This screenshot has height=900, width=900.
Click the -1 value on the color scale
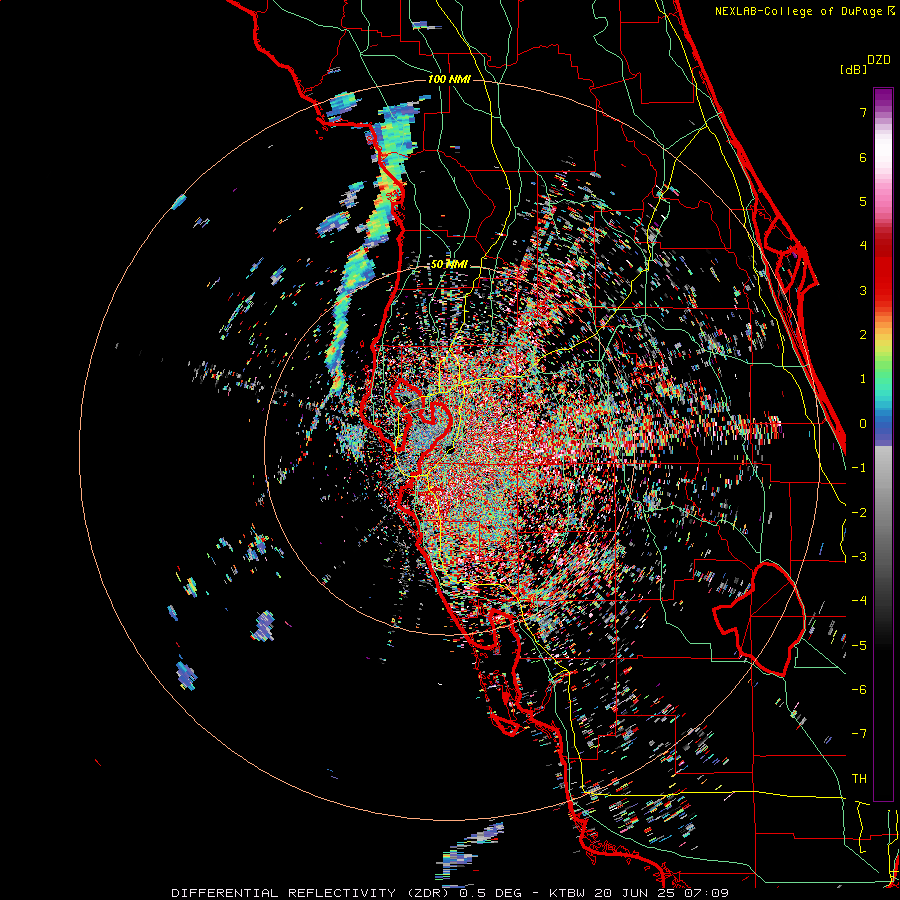pyautogui.click(x=859, y=468)
